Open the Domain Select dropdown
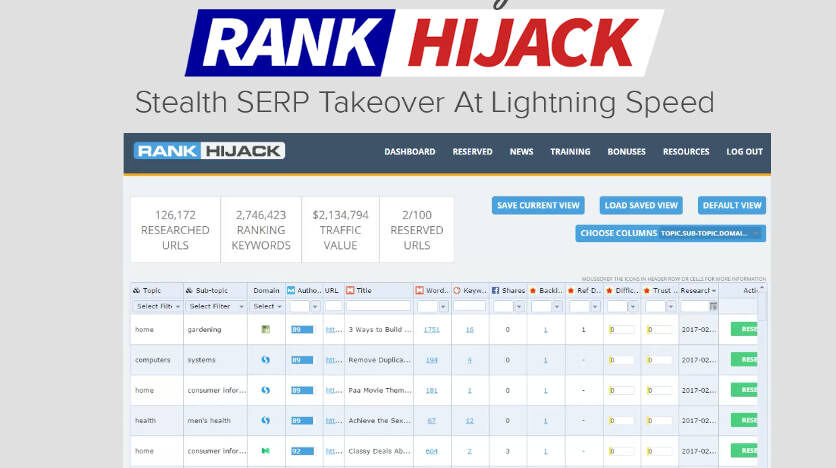The height and width of the screenshot is (468, 836). click(267, 306)
